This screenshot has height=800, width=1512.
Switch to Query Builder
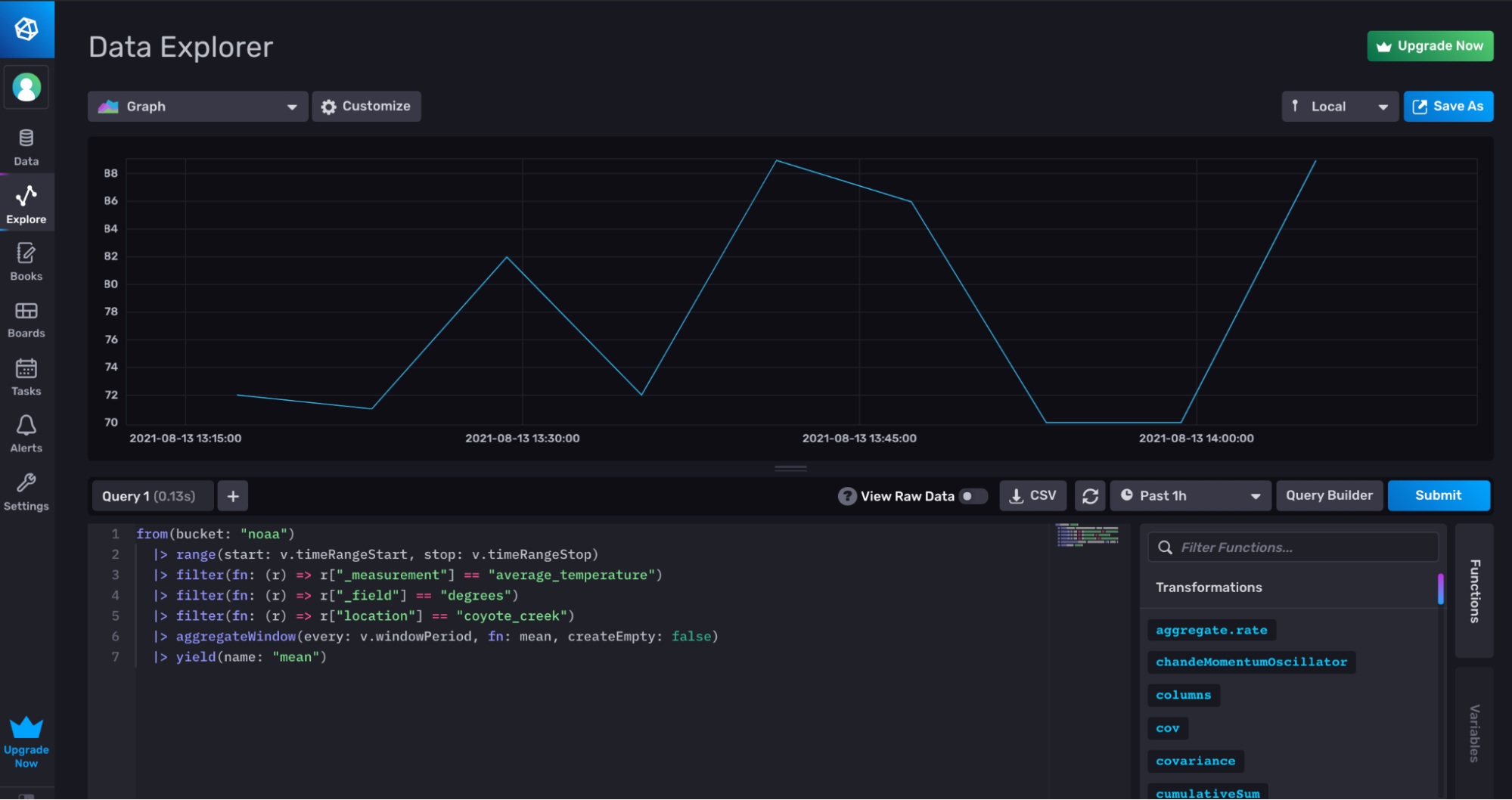(1329, 496)
